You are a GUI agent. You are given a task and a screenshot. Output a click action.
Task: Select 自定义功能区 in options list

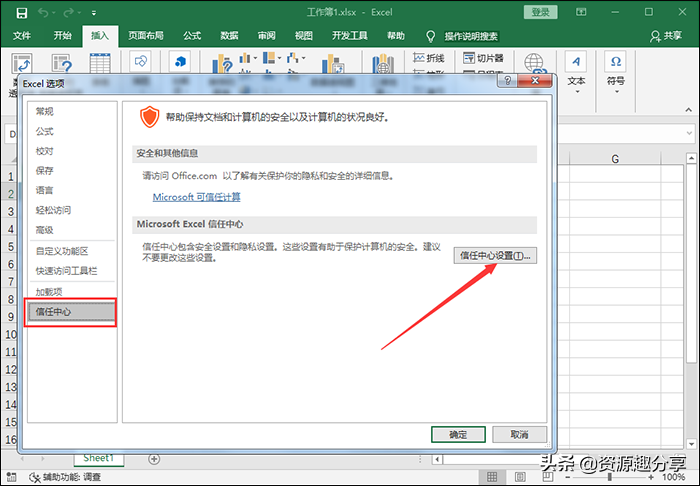coord(62,251)
